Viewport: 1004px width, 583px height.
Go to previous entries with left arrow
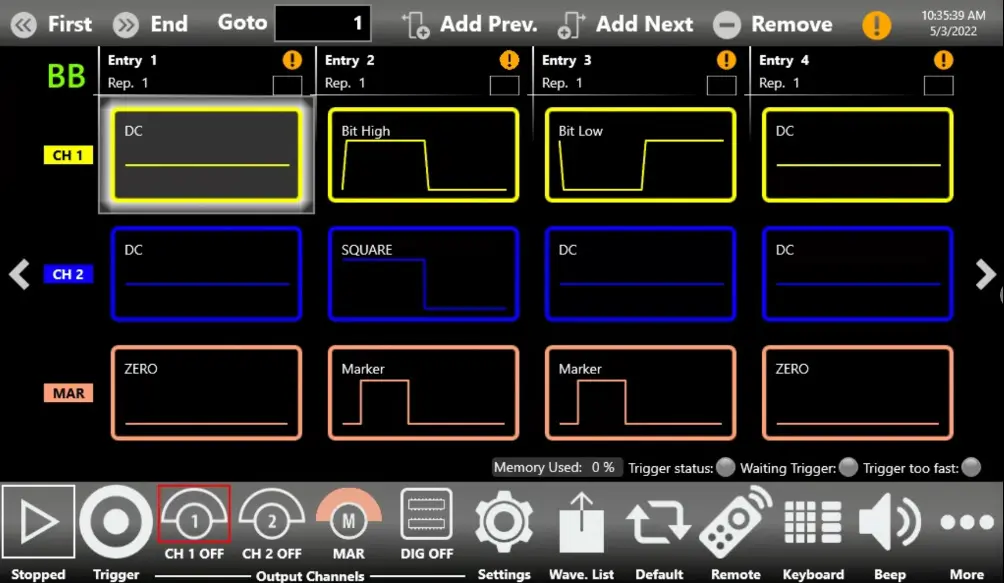(20, 275)
